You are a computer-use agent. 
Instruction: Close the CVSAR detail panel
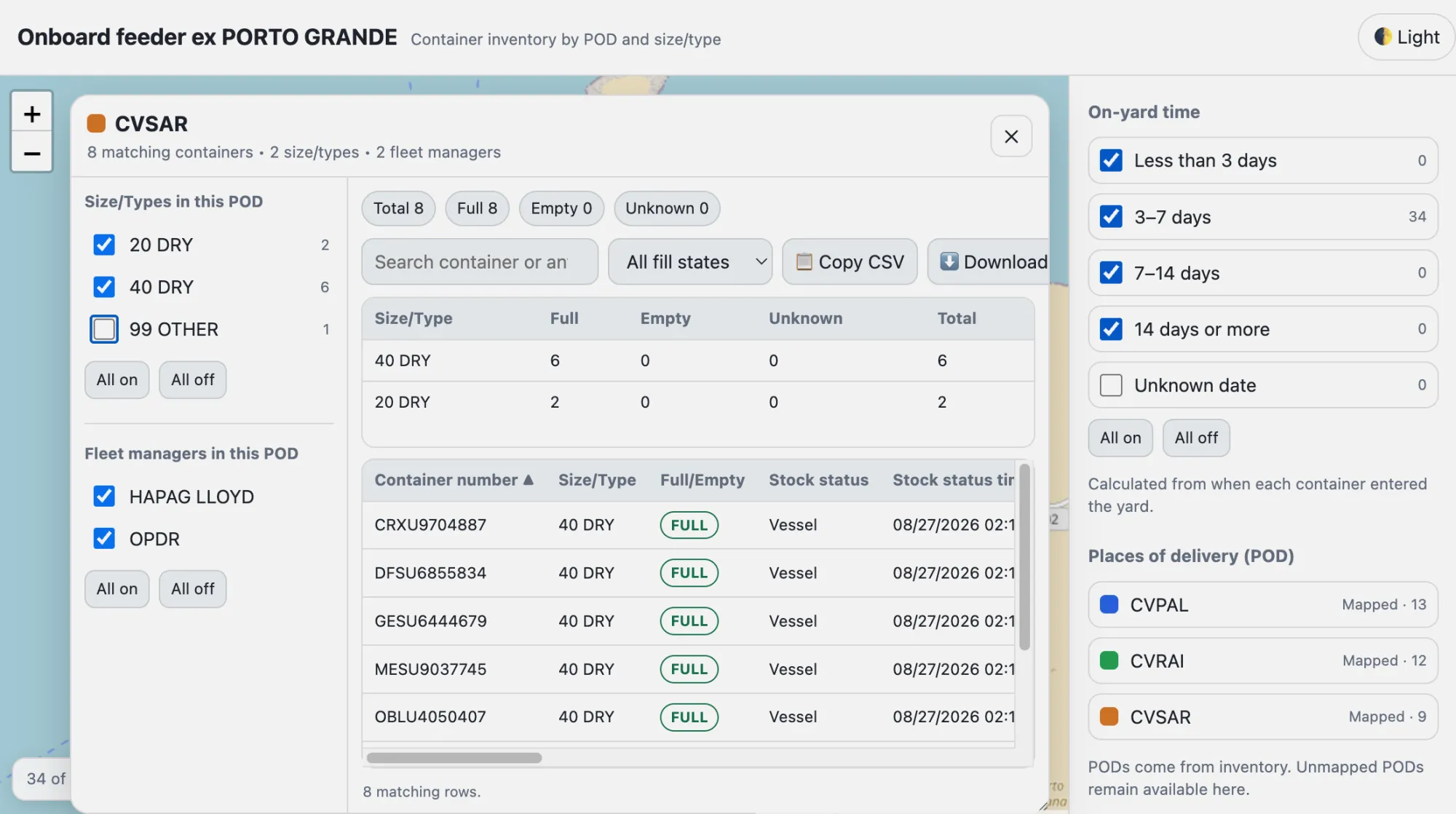pos(1011,136)
